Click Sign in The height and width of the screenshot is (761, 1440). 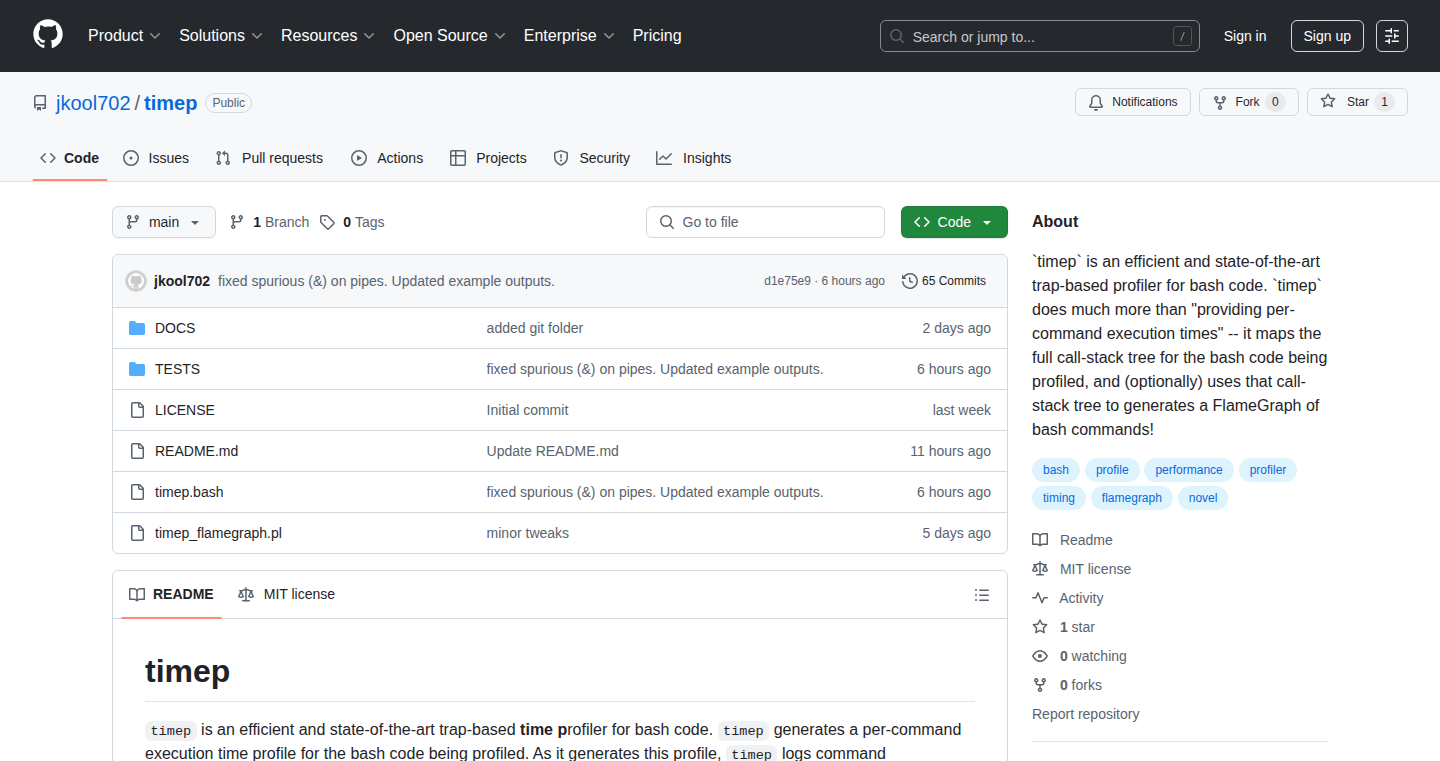click(x=1245, y=36)
